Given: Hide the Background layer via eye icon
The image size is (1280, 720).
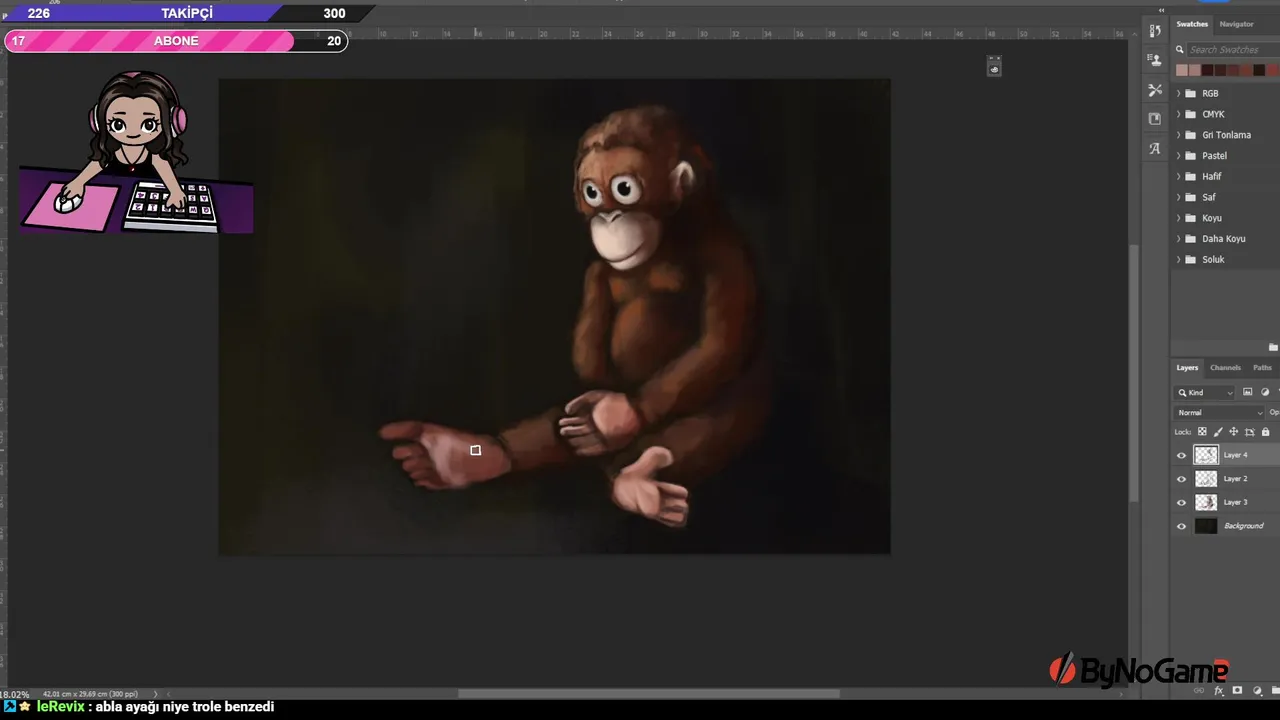Looking at the screenshot, I should point(1181,526).
